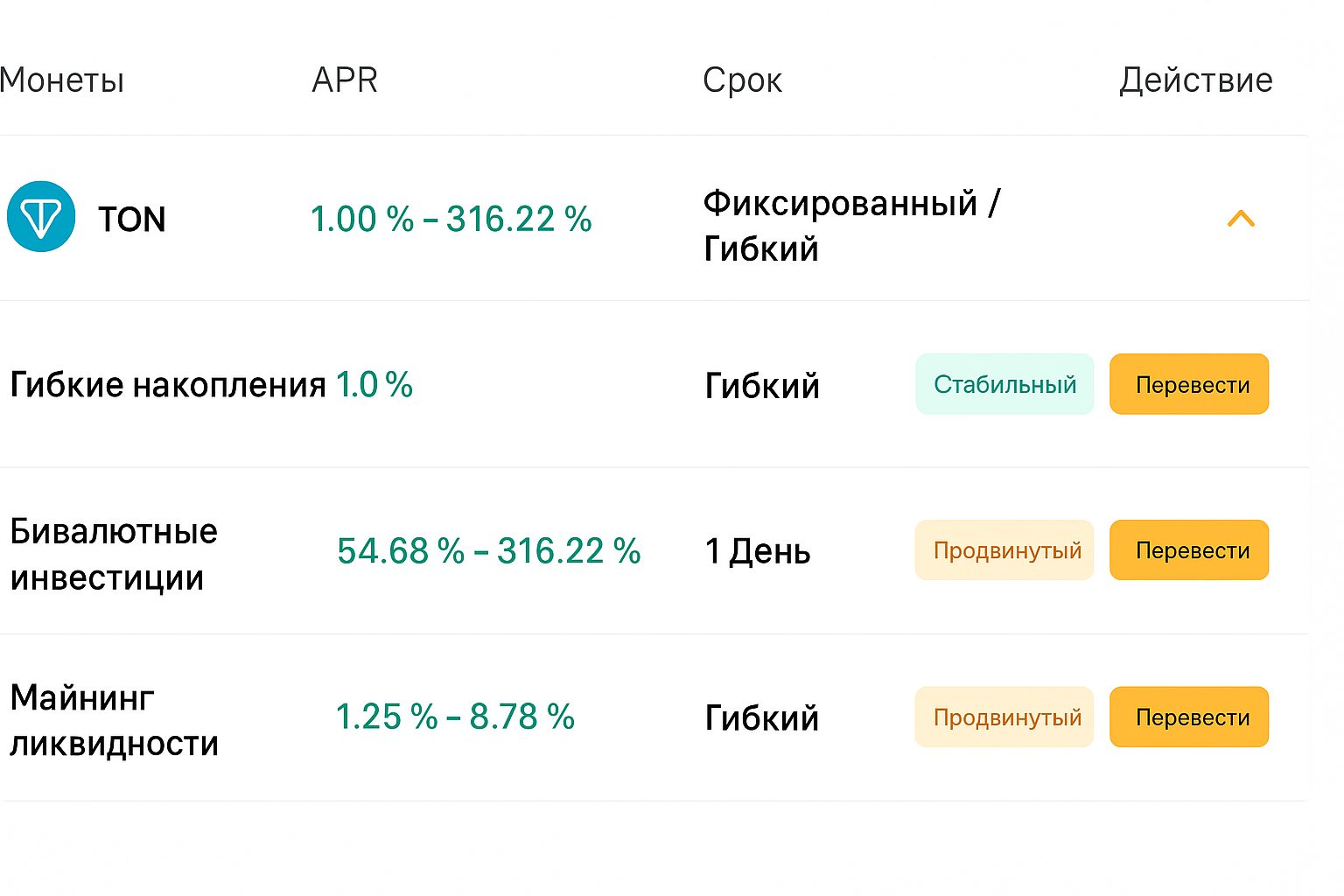Click the Стабильный tag
The width and height of the screenshot is (1344, 896).
tap(1004, 384)
